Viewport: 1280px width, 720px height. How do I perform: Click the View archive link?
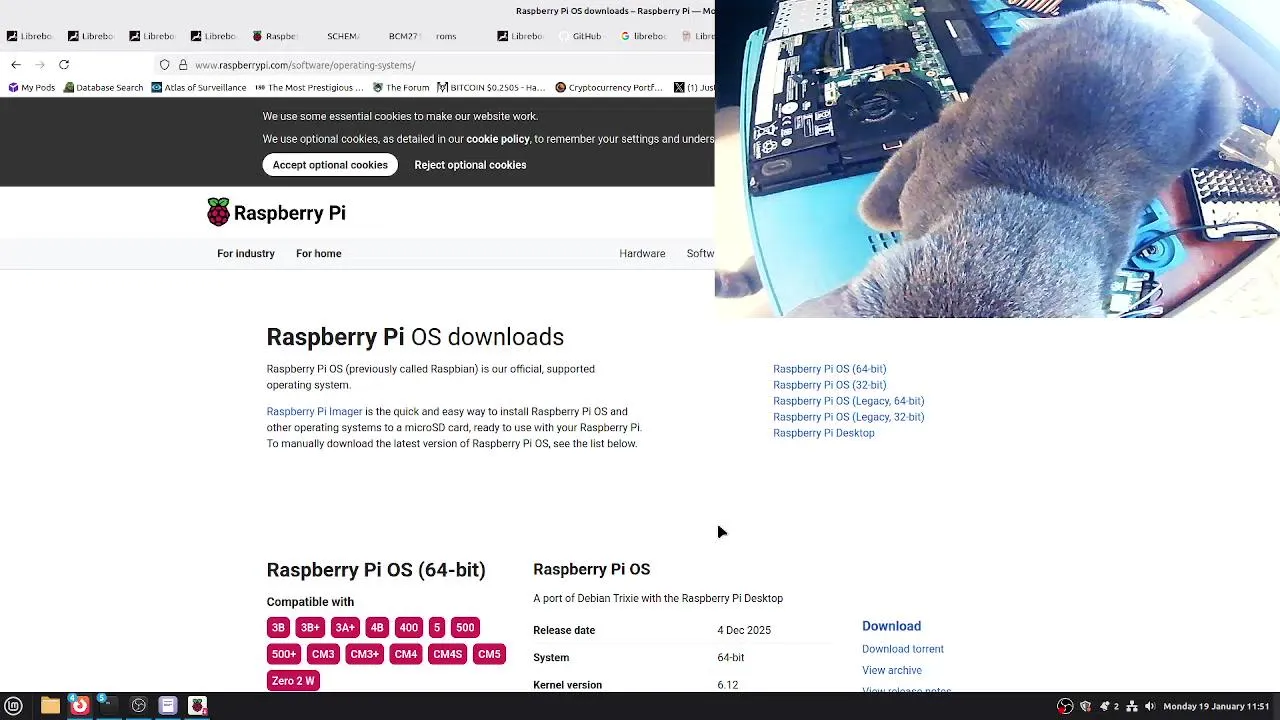(x=892, y=670)
